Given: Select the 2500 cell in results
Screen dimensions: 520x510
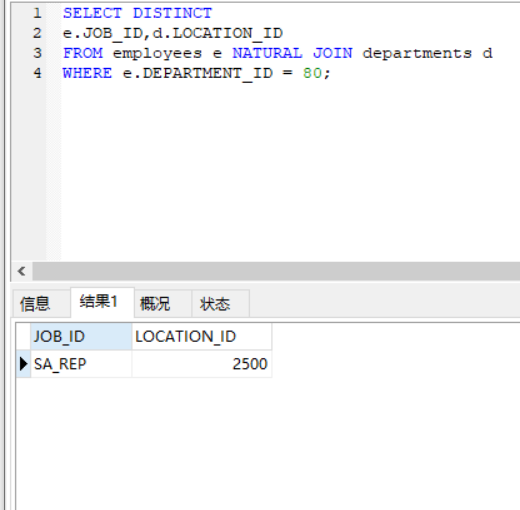Looking at the screenshot, I should click(x=202, y=364).
